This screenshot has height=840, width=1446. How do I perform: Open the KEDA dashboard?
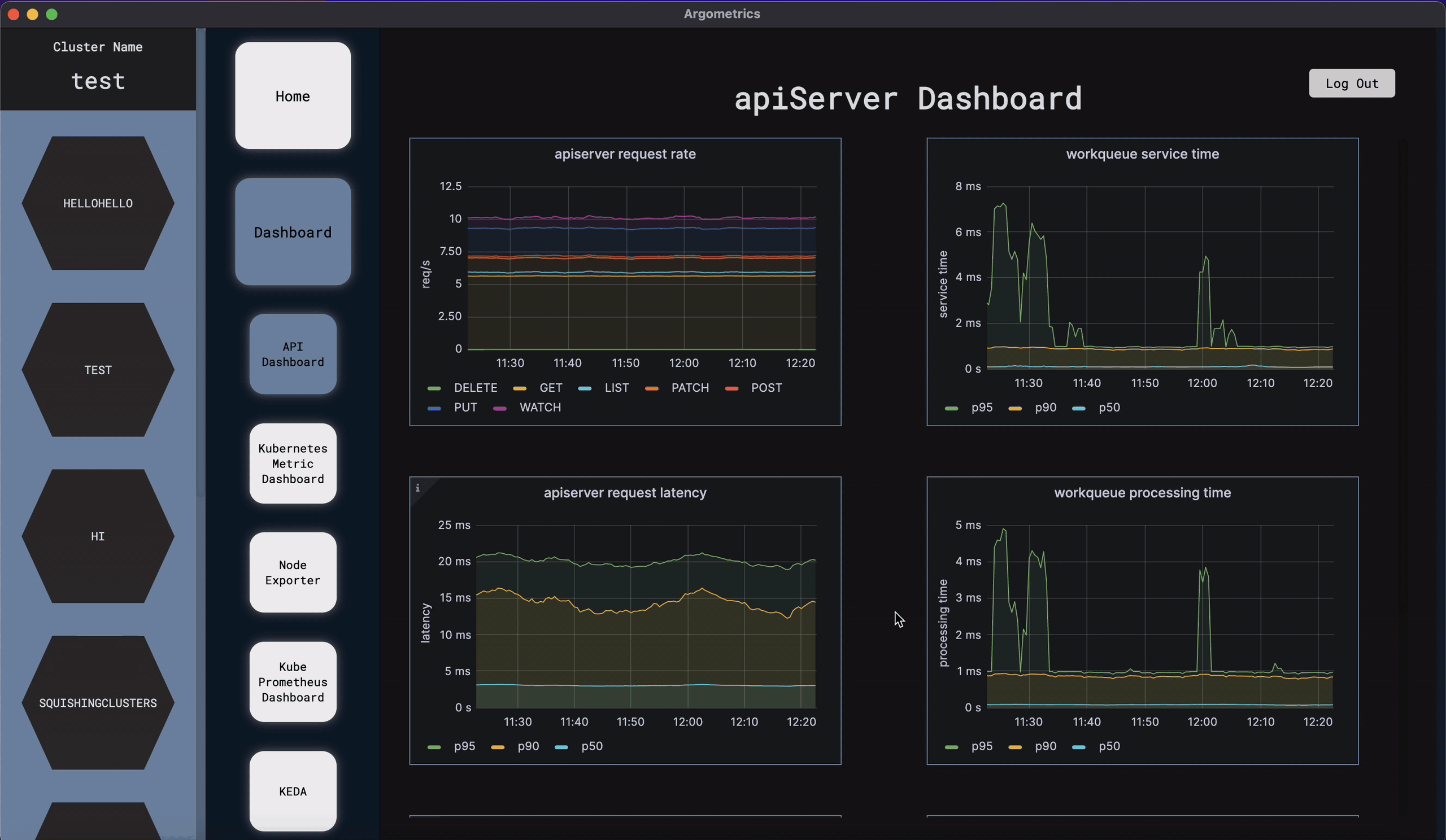point(293,791)
